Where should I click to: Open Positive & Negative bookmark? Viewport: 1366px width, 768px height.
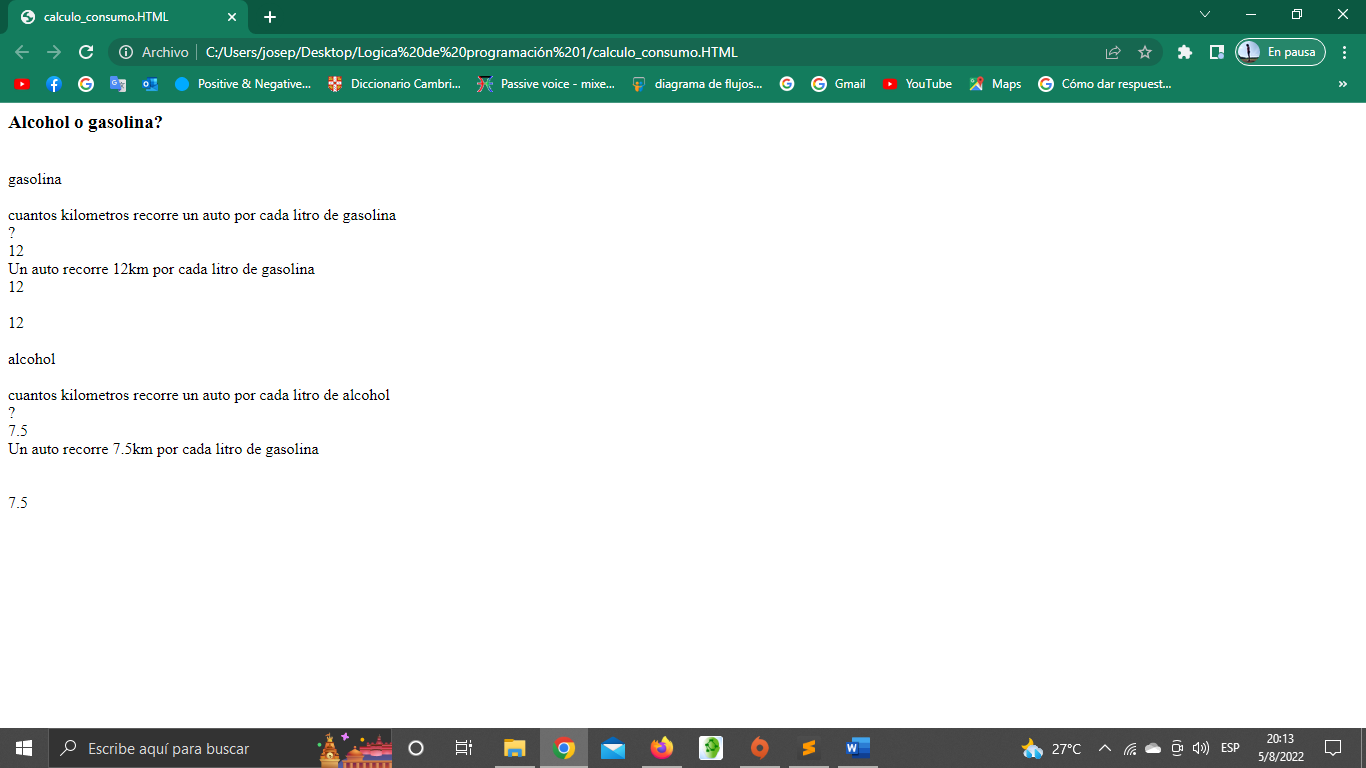(243, 84)
